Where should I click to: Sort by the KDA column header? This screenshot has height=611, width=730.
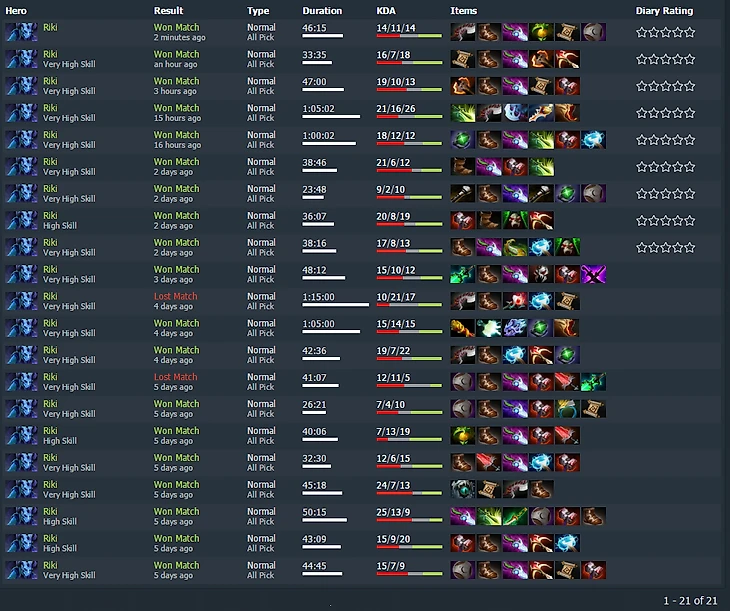pos(386,11)
